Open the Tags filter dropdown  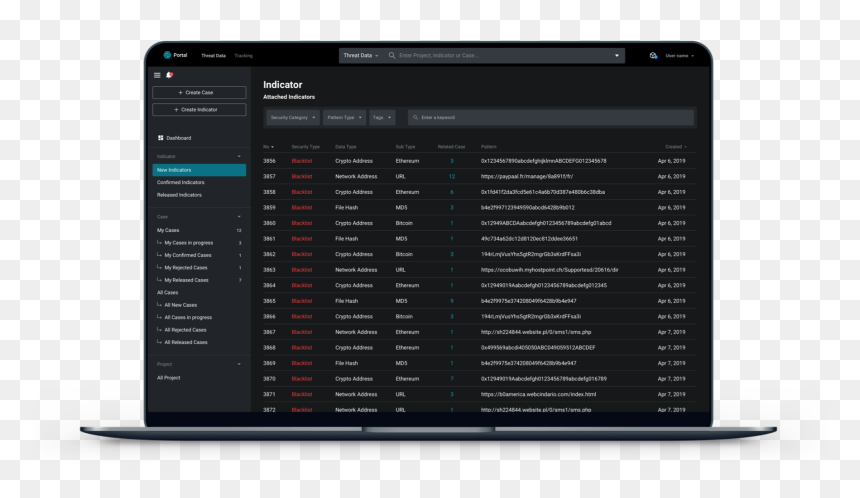[382, 117]
